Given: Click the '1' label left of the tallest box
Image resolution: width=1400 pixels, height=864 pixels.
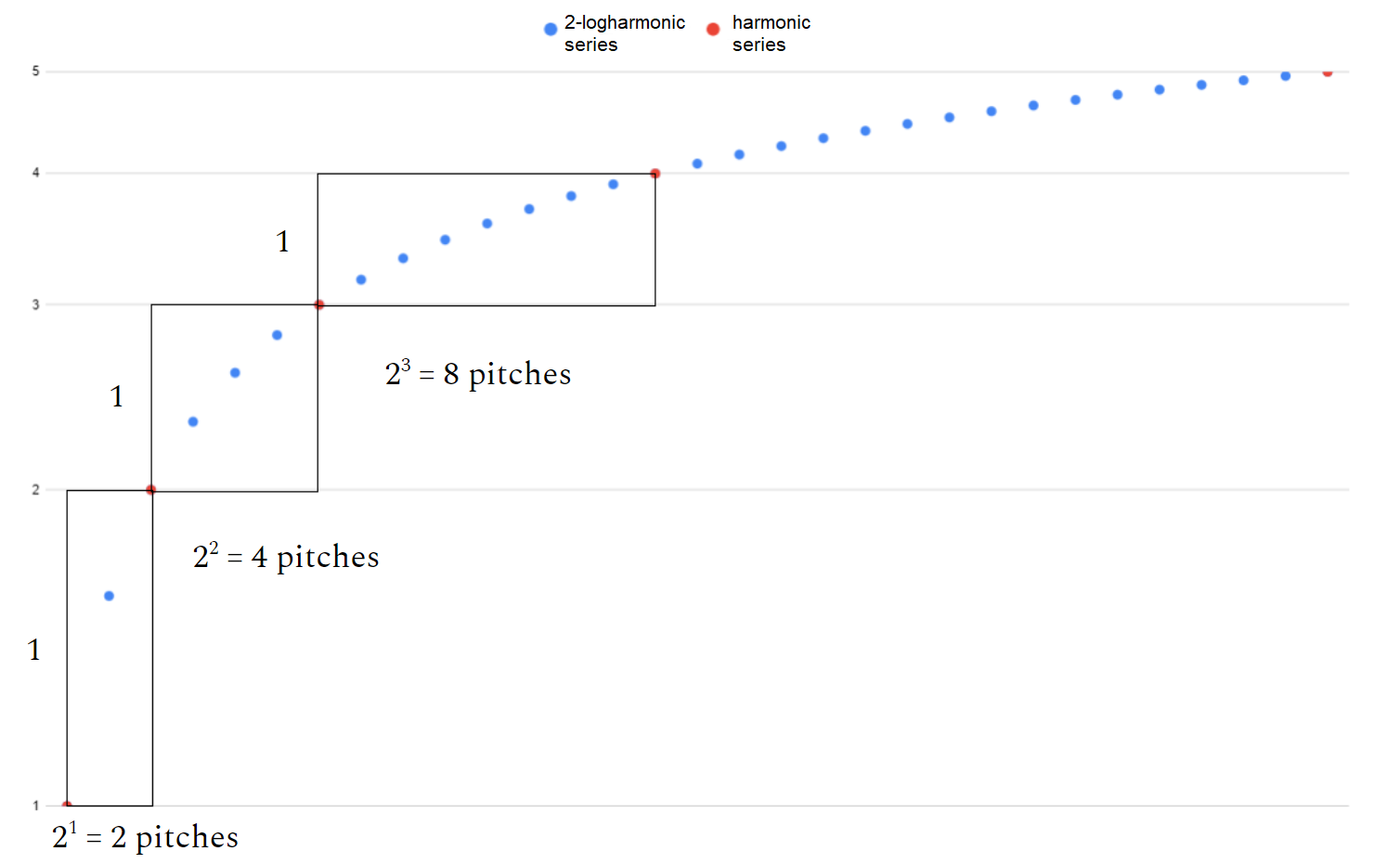Looking at the screenshot, I should click(x=34, y=650).
